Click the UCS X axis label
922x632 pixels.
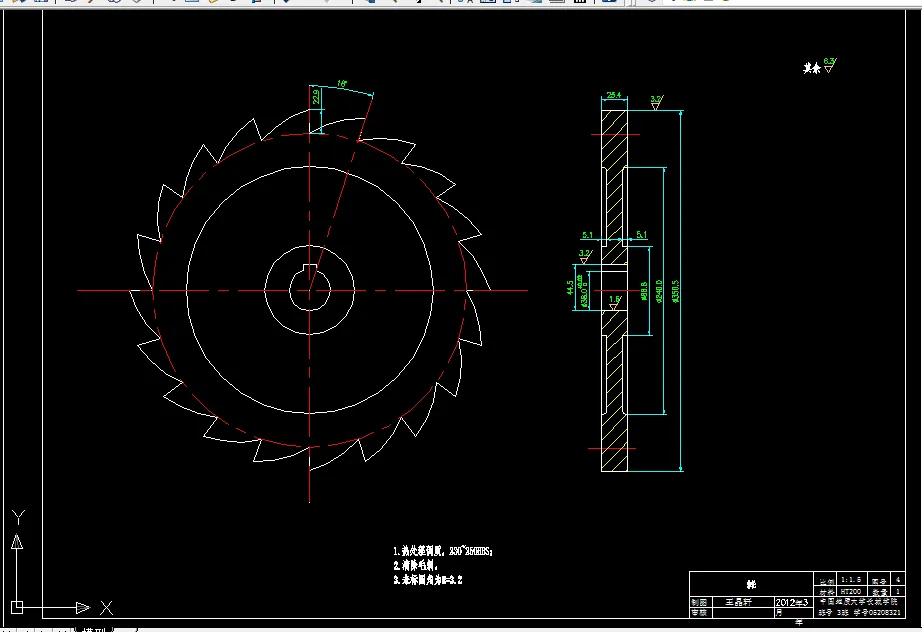(106, 607)
